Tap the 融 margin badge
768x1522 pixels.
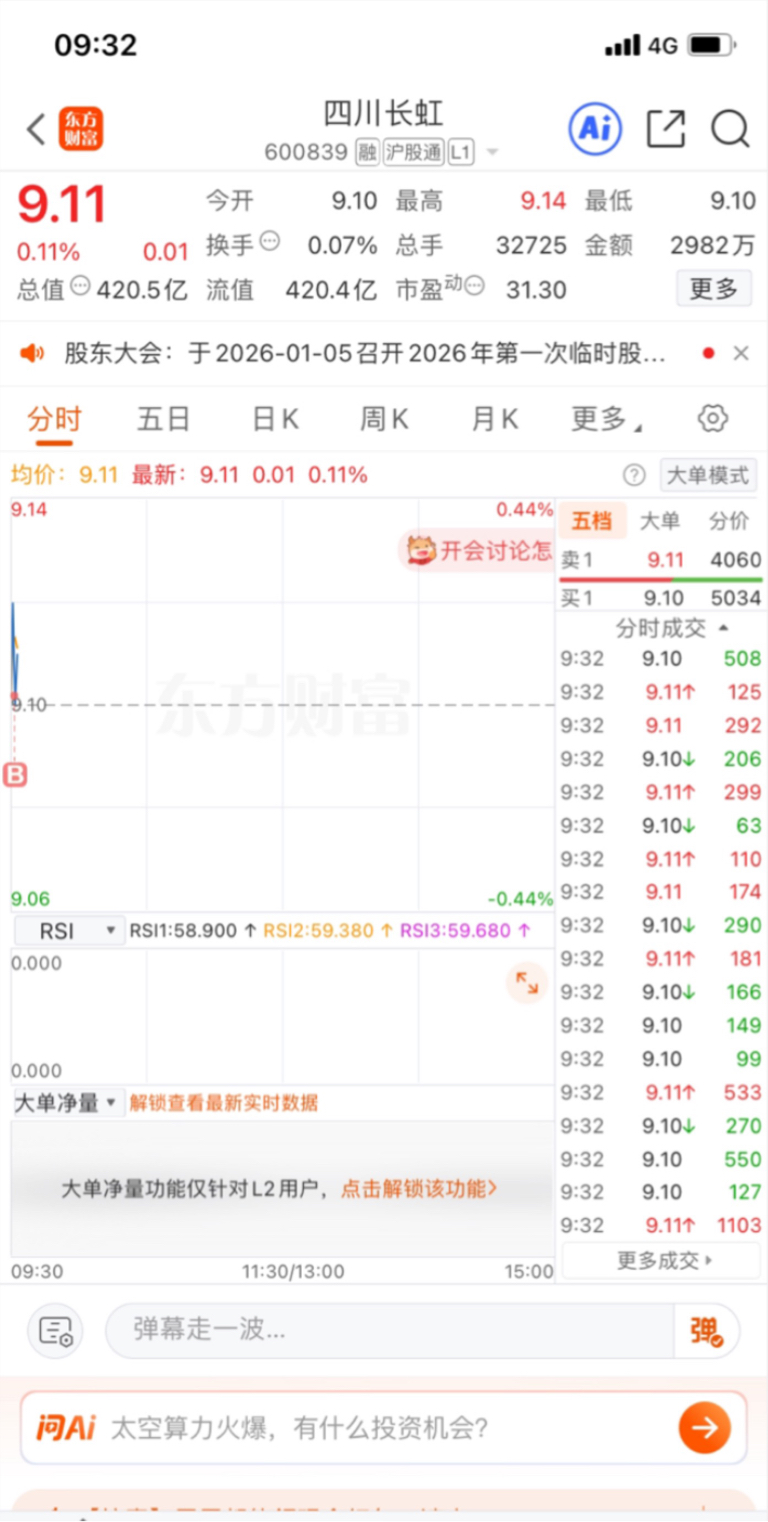point(367,152)
